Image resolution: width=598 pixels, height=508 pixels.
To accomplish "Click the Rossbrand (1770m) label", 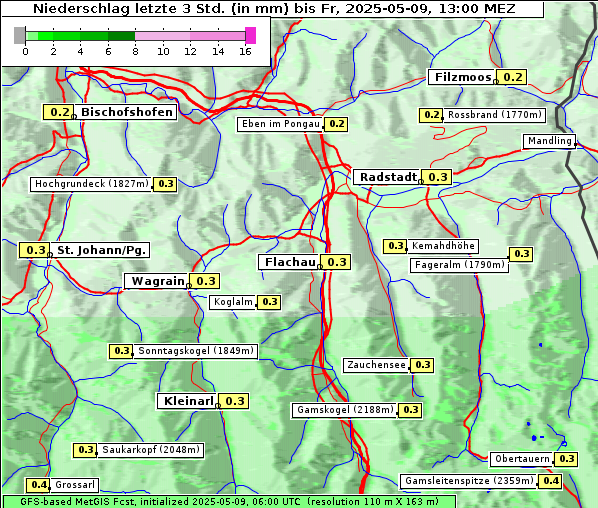I will [495, 115].
